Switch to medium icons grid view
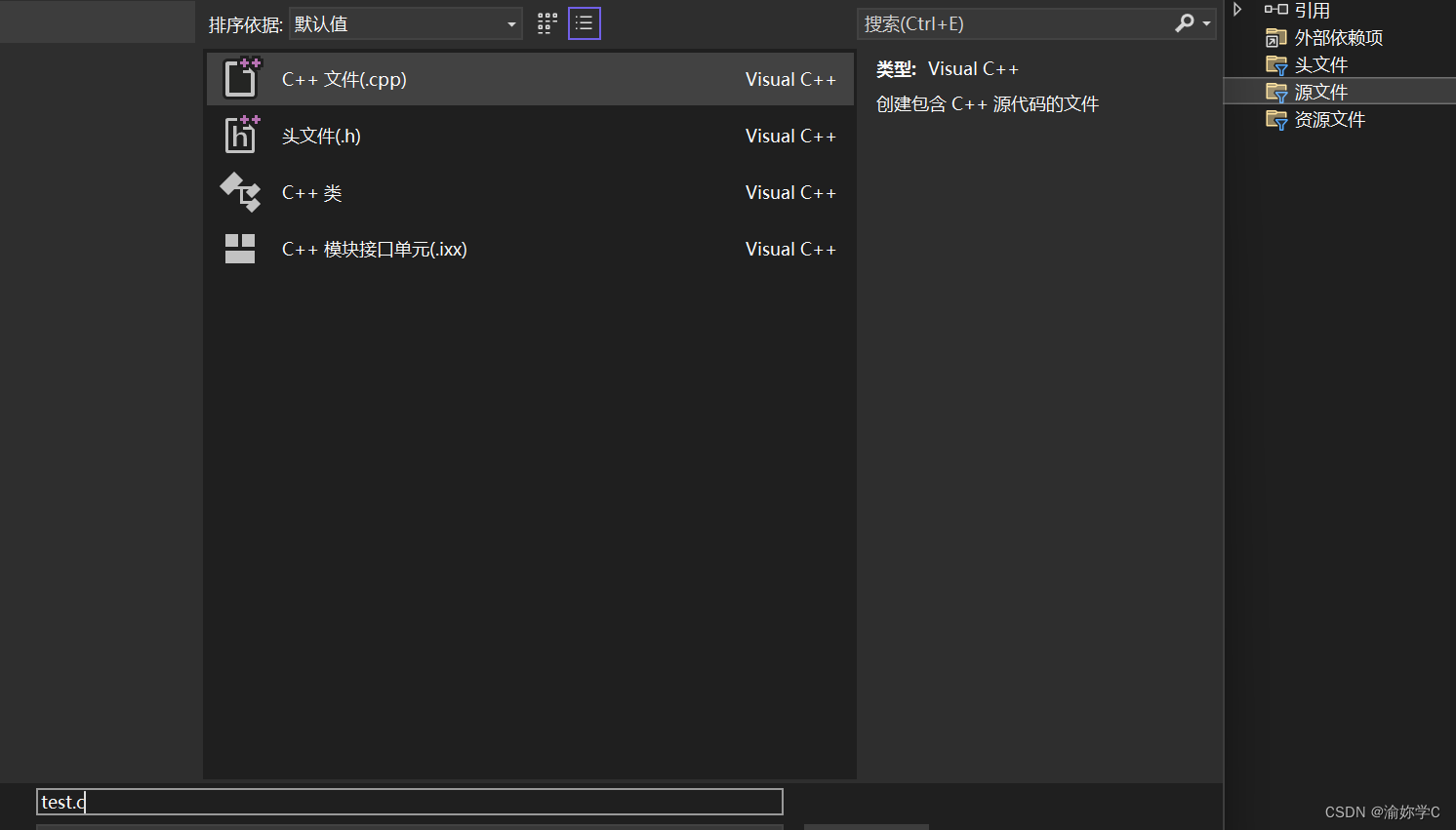Screen dimensions: 1456x830 pyautogui.click(x=547, y=23)
